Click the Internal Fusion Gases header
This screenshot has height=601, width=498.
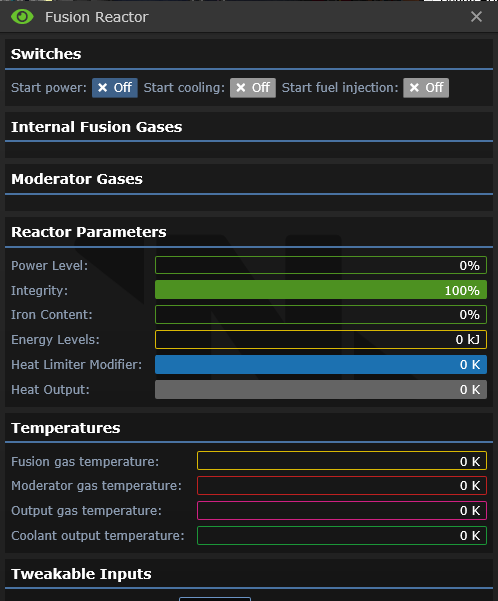click(97, 127)
